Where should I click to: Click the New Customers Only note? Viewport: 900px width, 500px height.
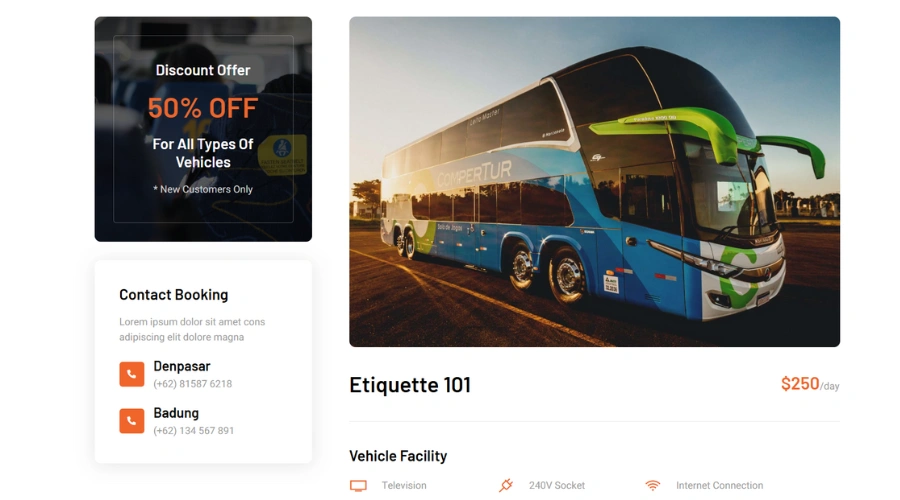point(203,189)
